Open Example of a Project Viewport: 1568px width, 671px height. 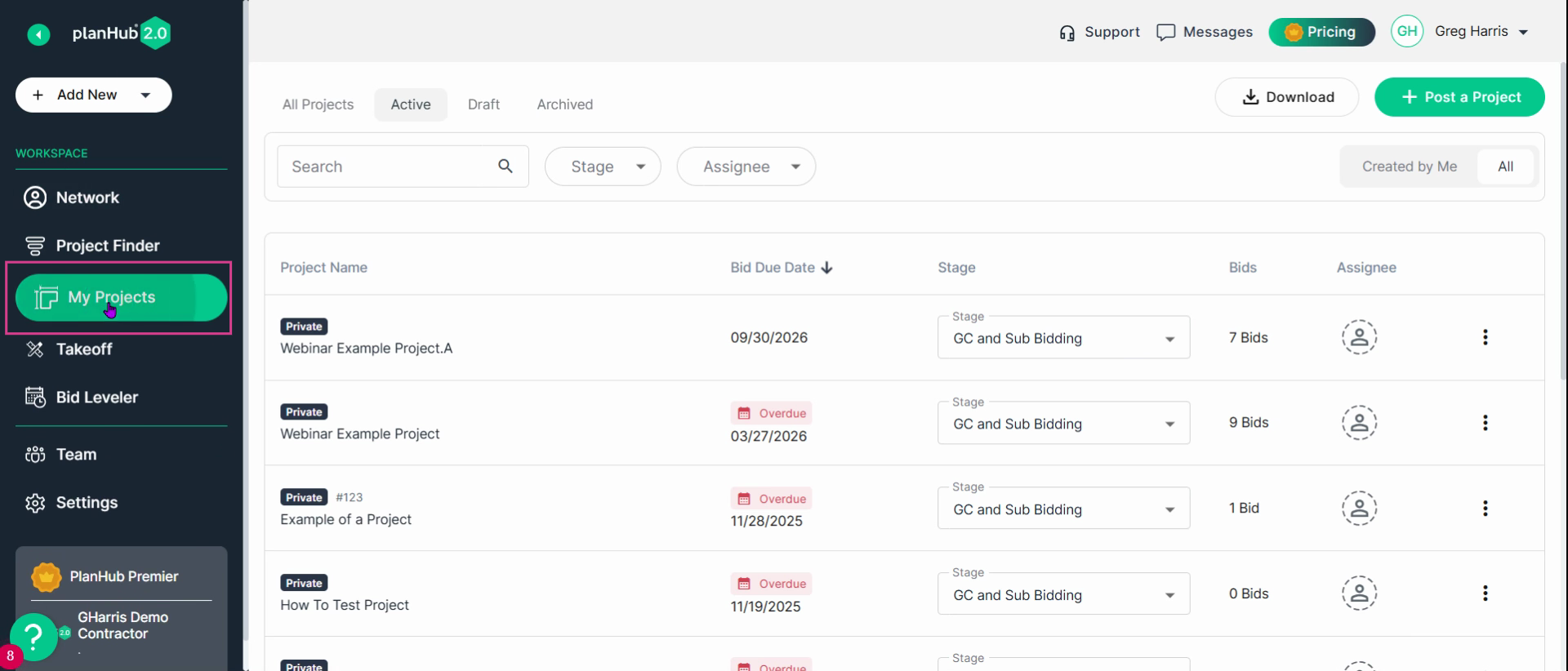(345, 520)
